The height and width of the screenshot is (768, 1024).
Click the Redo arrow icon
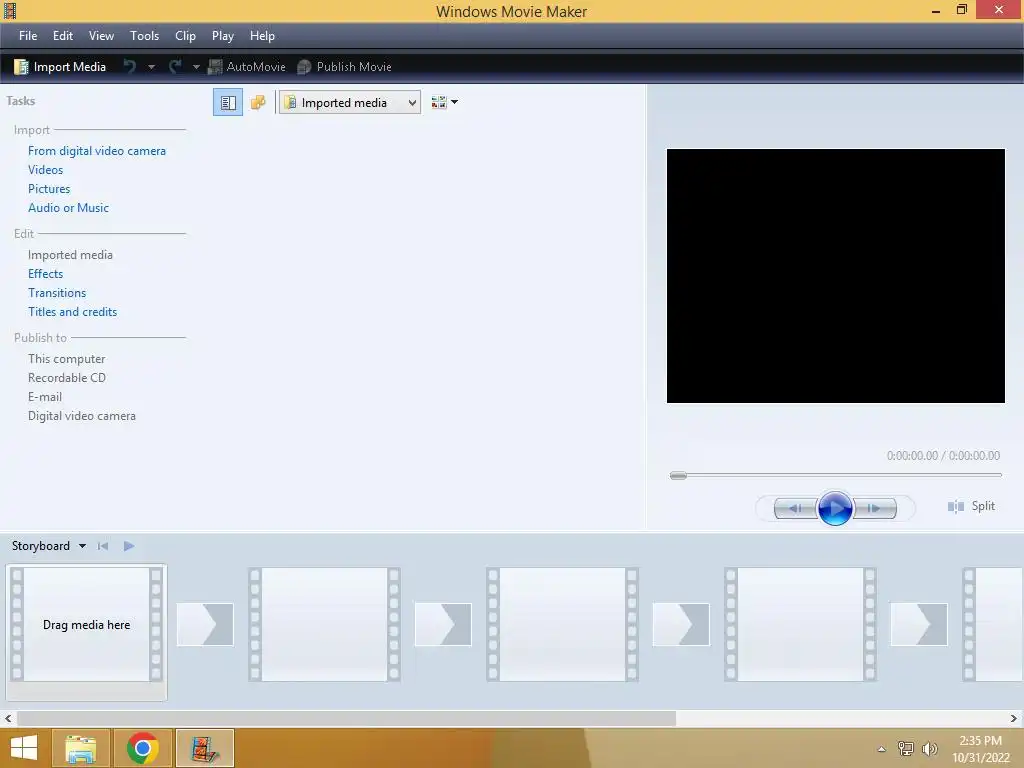[175, 67]
